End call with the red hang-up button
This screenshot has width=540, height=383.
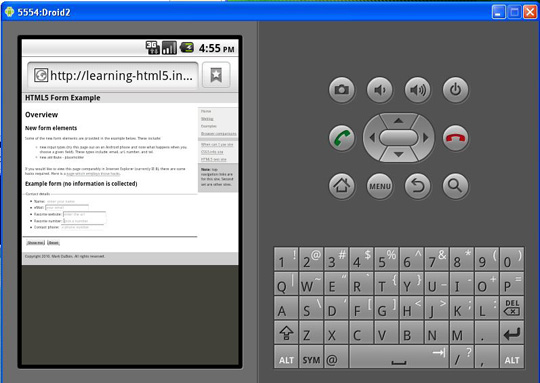(x=455, y=138)
